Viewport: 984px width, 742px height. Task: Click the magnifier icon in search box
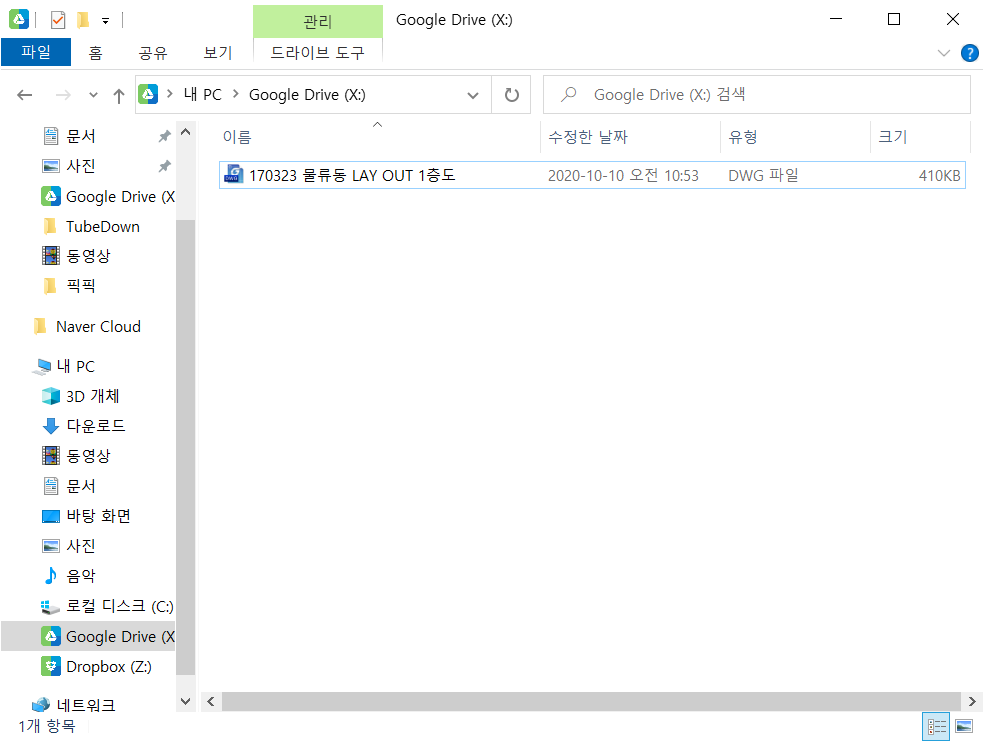[569, 95]
